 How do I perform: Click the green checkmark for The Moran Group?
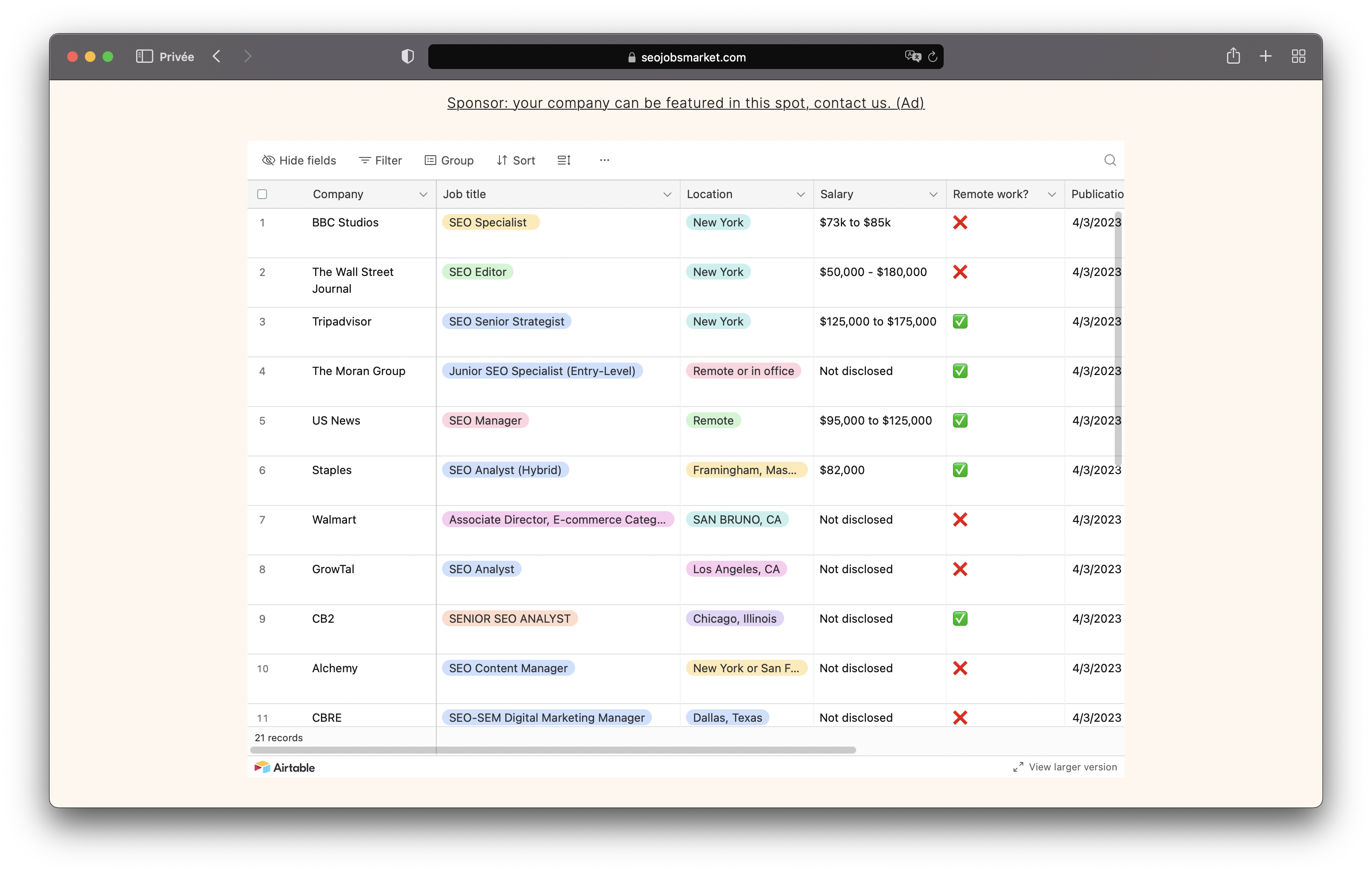[x=960, y=371]
